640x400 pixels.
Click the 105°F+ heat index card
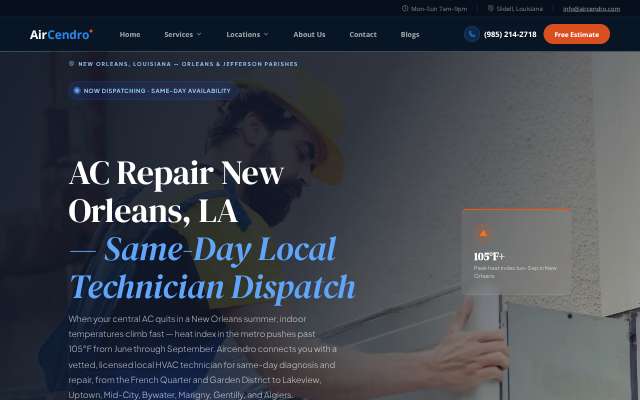[517, 251]
